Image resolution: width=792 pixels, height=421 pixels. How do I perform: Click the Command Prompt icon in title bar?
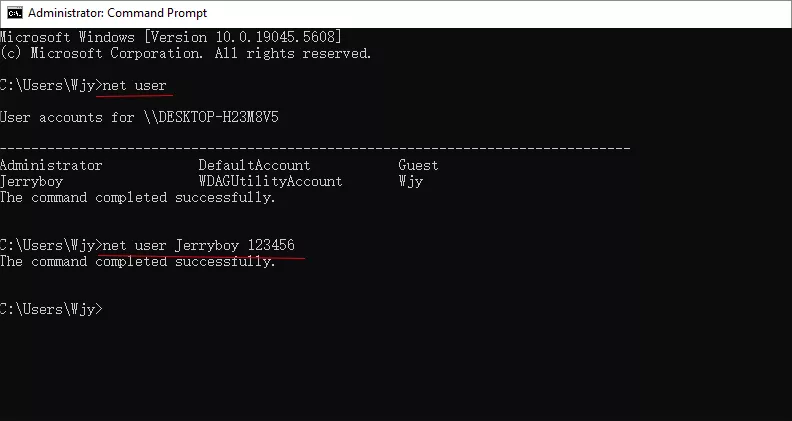[14, 13]
